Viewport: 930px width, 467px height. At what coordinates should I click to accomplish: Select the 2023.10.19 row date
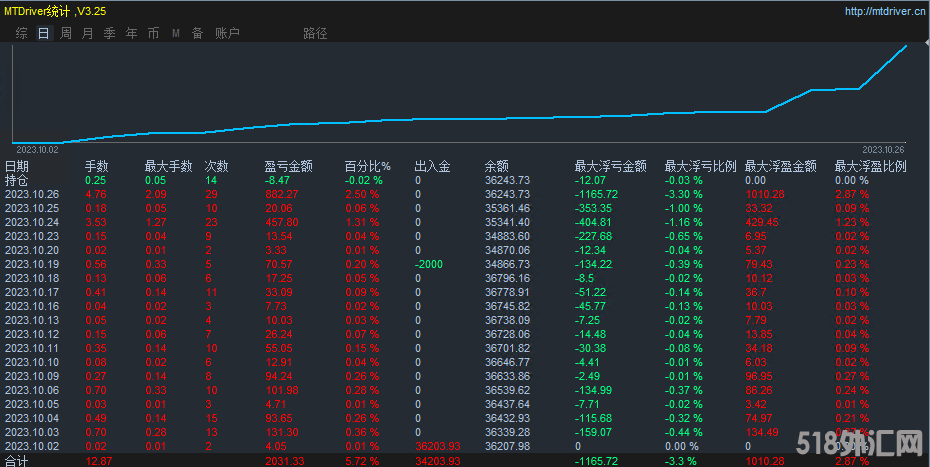click(x=32, y=264)
